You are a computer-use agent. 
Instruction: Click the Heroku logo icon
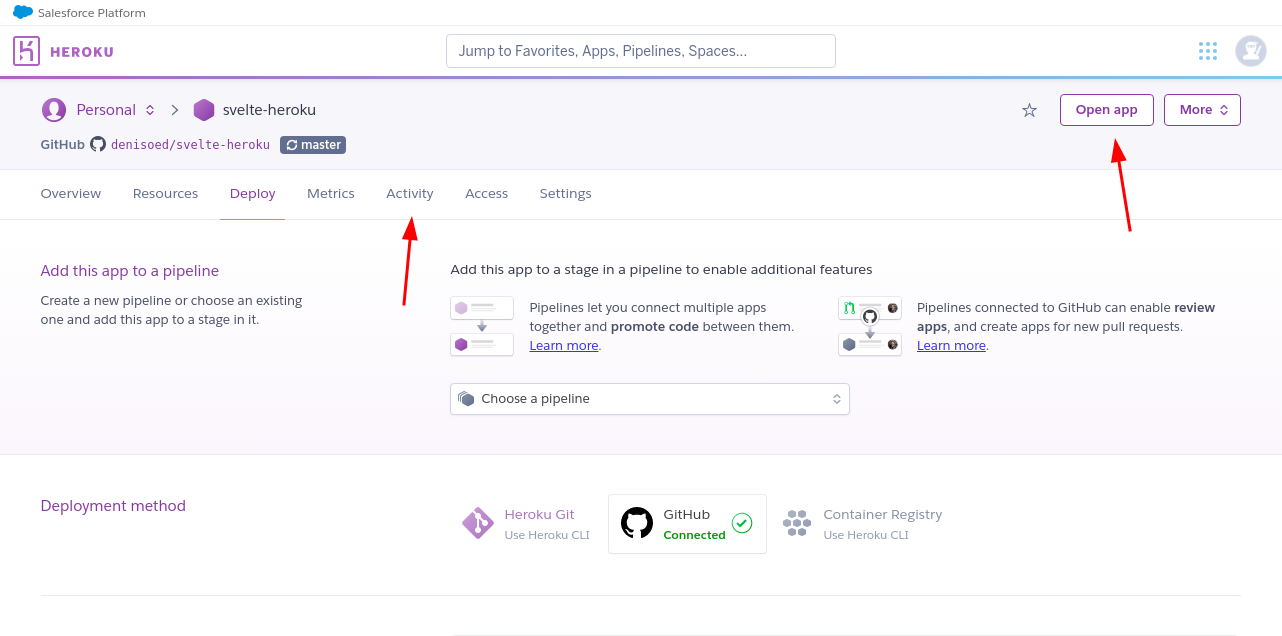pos(27,51)
